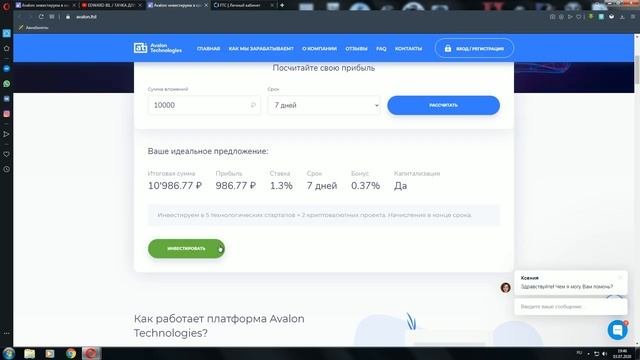Click the snapshot camera icon in address bar

coord(552,17)
